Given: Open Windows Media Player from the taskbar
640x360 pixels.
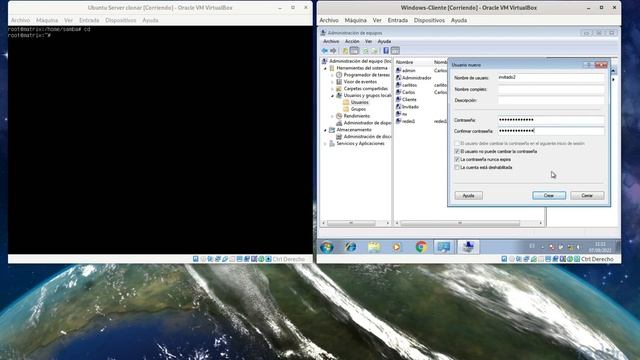Looking at the screenshot, I should point(397,247).
